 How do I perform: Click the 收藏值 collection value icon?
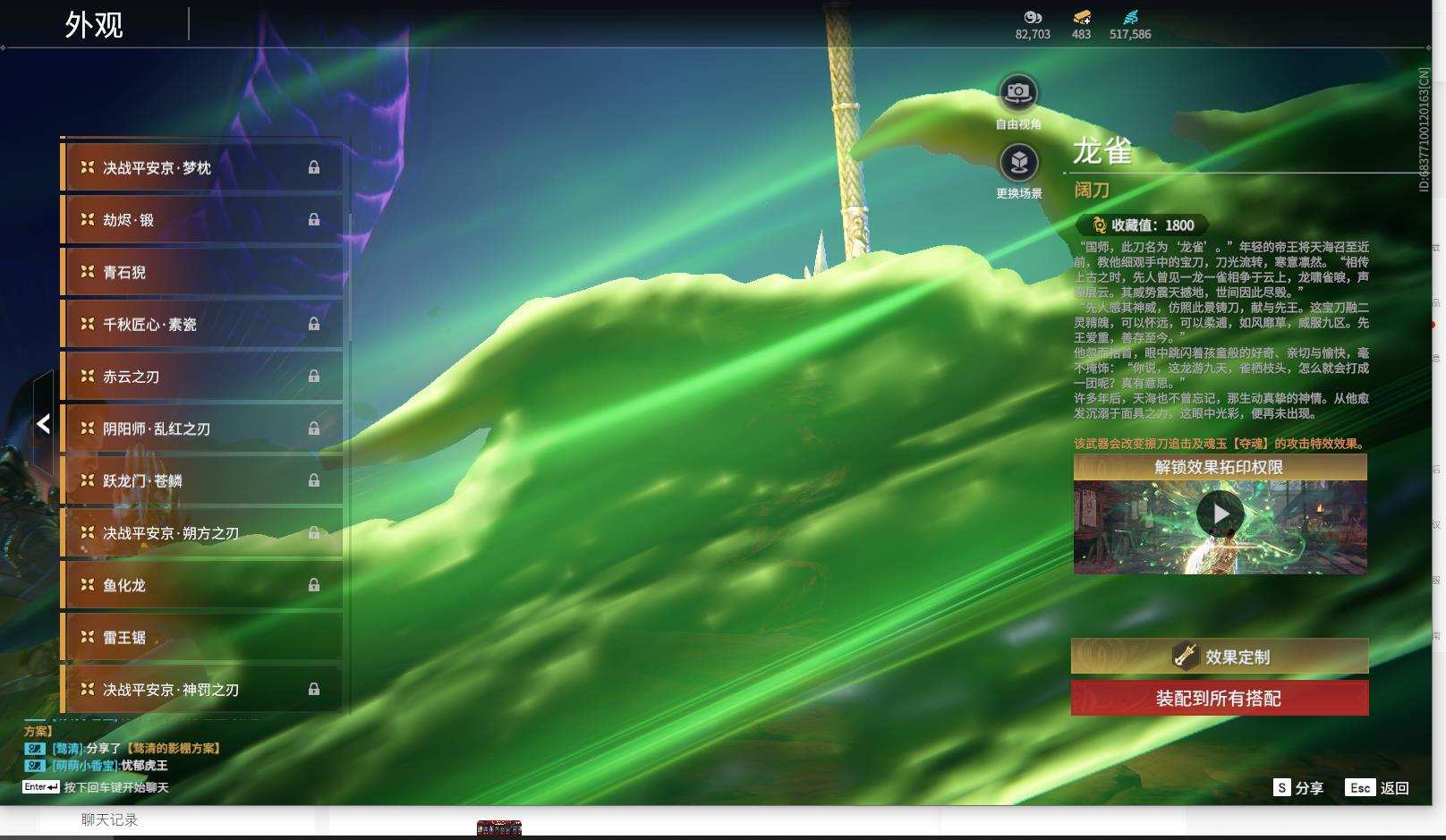[x=1099, y=225]
